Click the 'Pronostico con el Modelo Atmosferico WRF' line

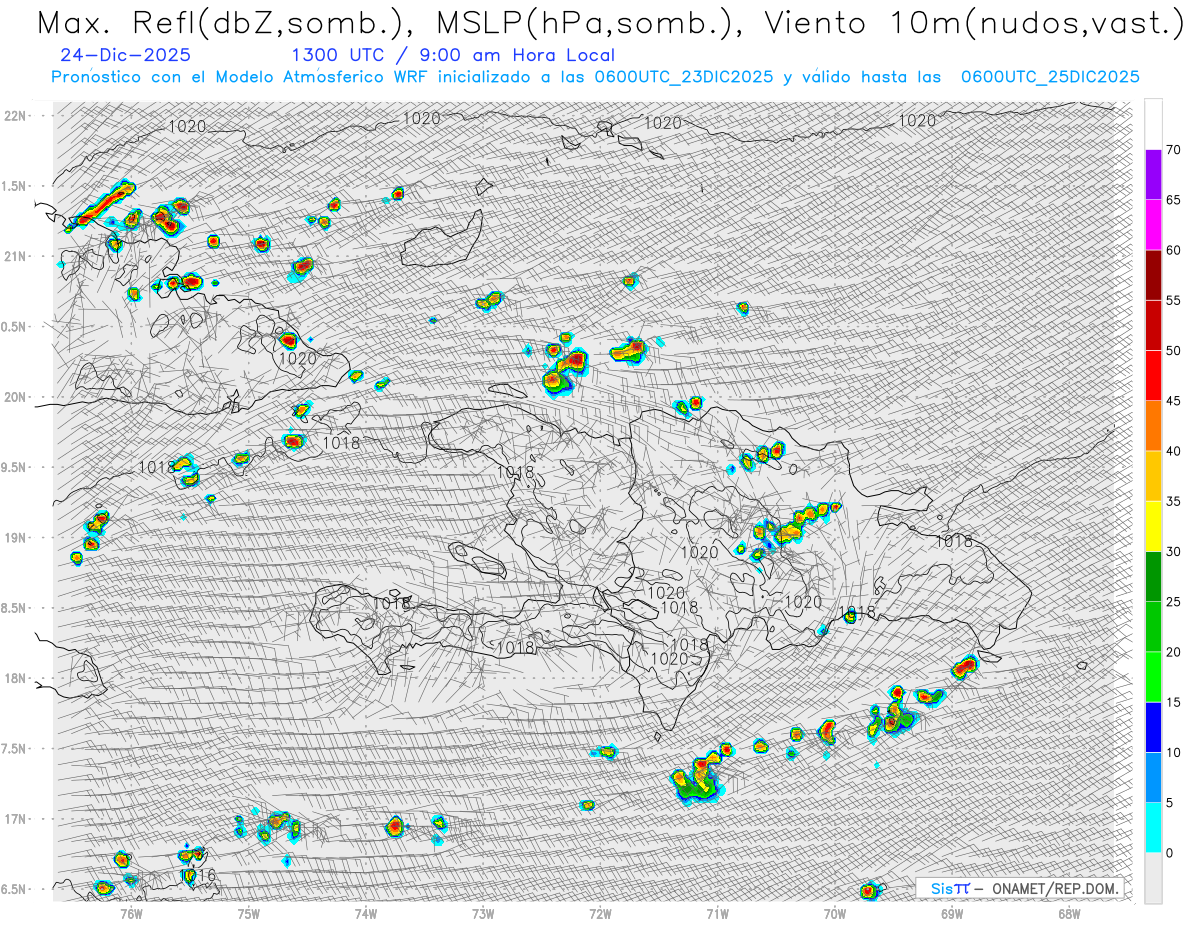595,77
